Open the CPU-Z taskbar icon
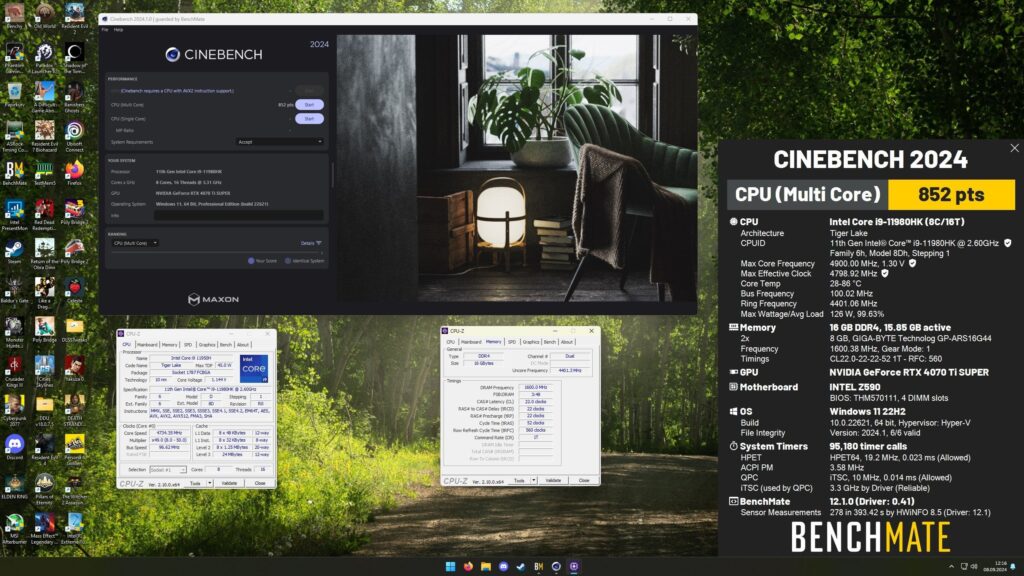Image resolution: width=1024 pixels, height=576 pixels. [x=574, y=566]
